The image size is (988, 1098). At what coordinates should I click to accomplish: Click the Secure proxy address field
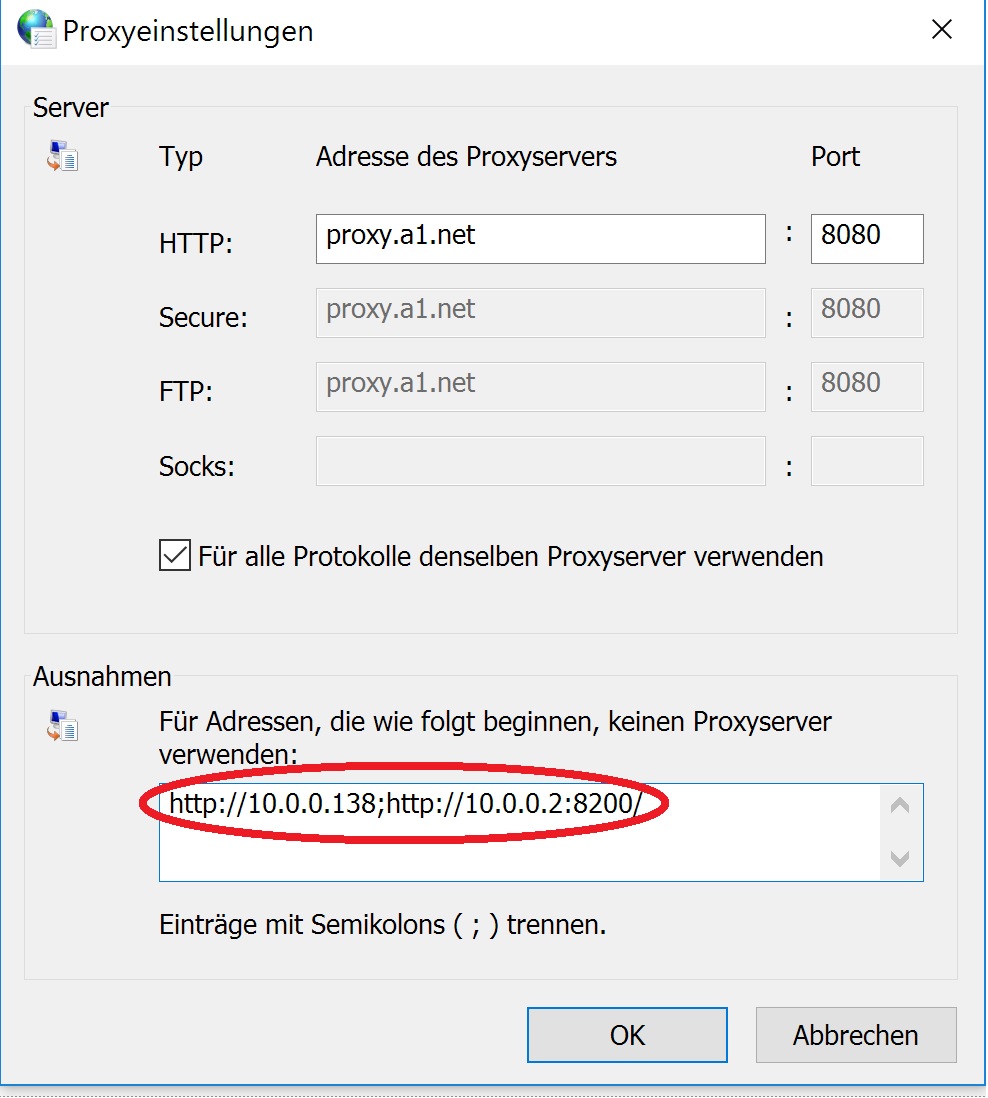541,313
